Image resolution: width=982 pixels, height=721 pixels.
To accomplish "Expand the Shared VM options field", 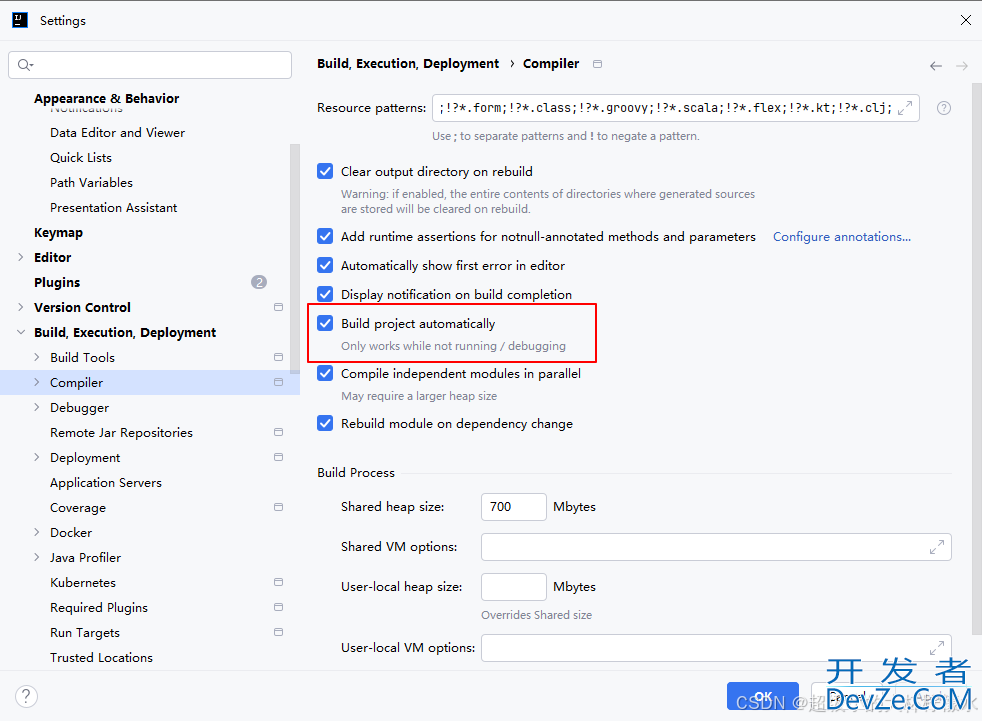I will [x=936, y=547].
